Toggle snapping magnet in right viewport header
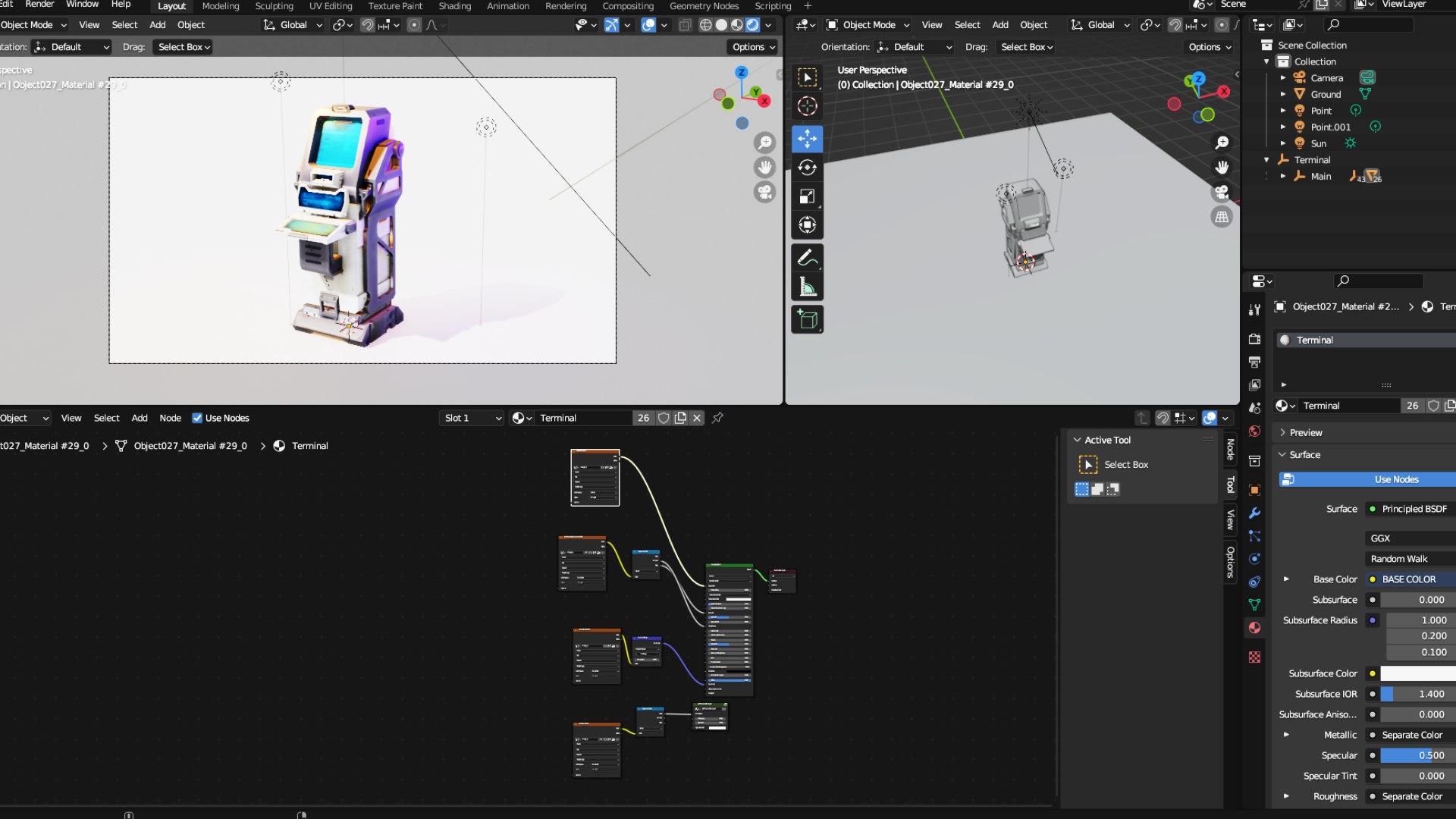This screenshot has width=1456, height=819. point(1175,25)
